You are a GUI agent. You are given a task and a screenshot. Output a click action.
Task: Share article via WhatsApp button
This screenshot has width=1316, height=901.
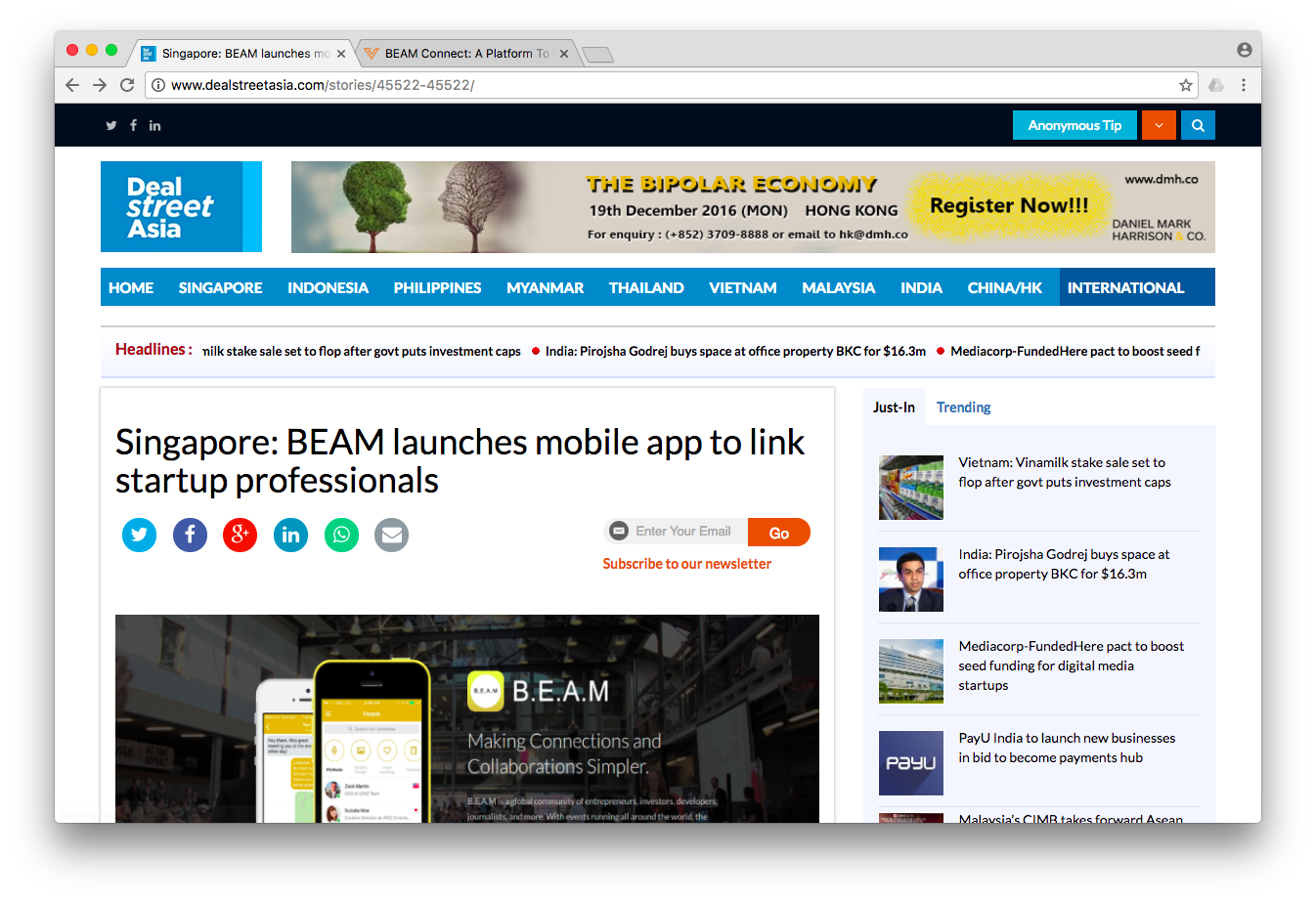click(x=341, y=535)
